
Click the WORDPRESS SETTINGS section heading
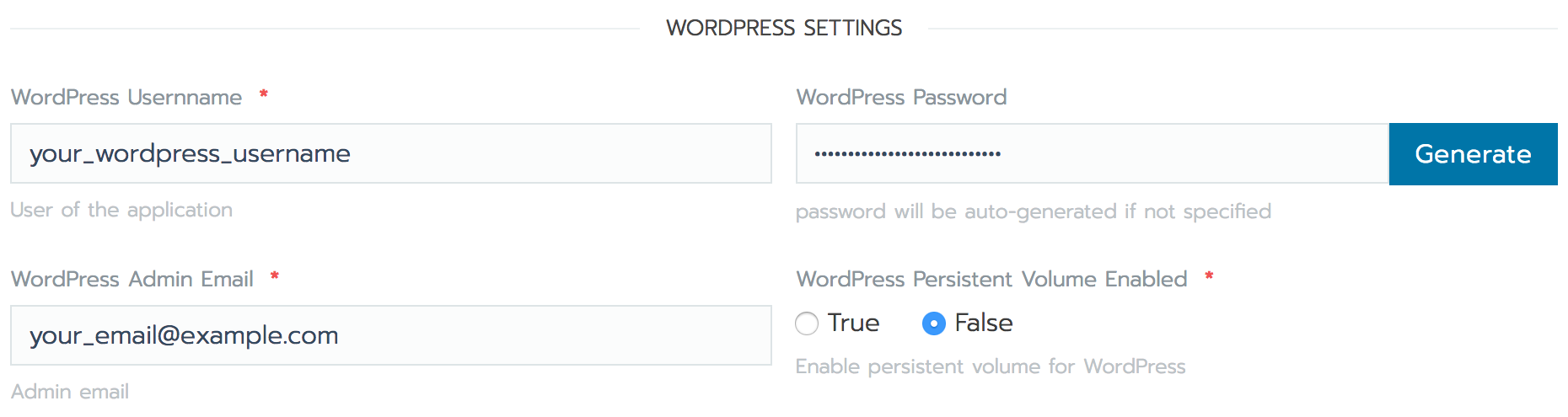[784, 28]
